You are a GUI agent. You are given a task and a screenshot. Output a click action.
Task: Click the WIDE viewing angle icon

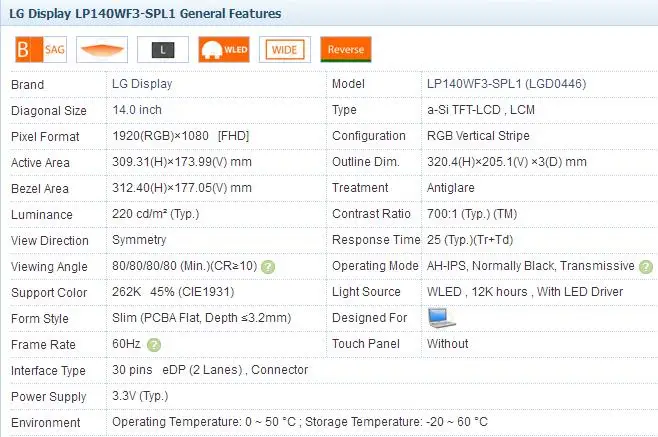pos(285,50)
